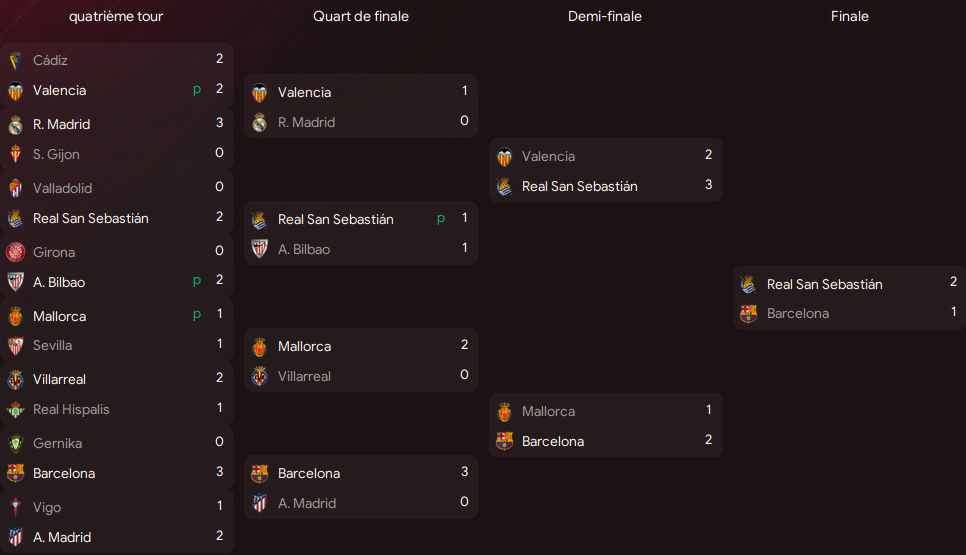Click Real Hispalis club badge icon
The width and height of the screenshot is (966, 555).
click(15, 410)
